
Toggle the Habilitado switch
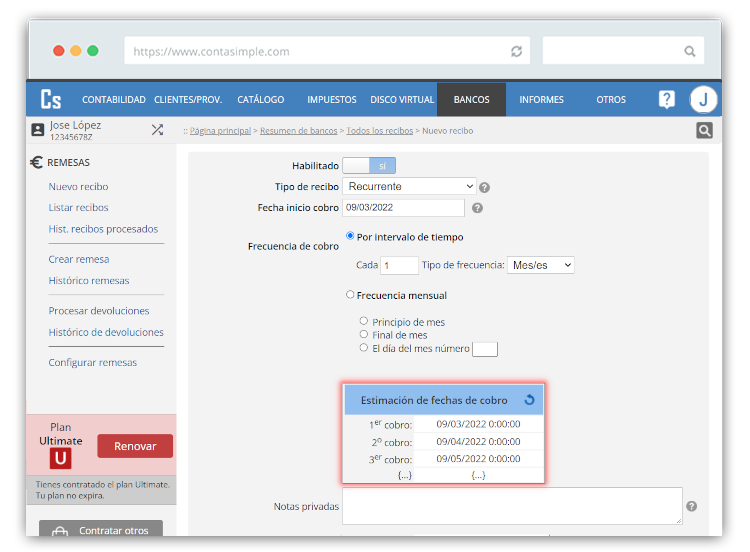point(369,166)
